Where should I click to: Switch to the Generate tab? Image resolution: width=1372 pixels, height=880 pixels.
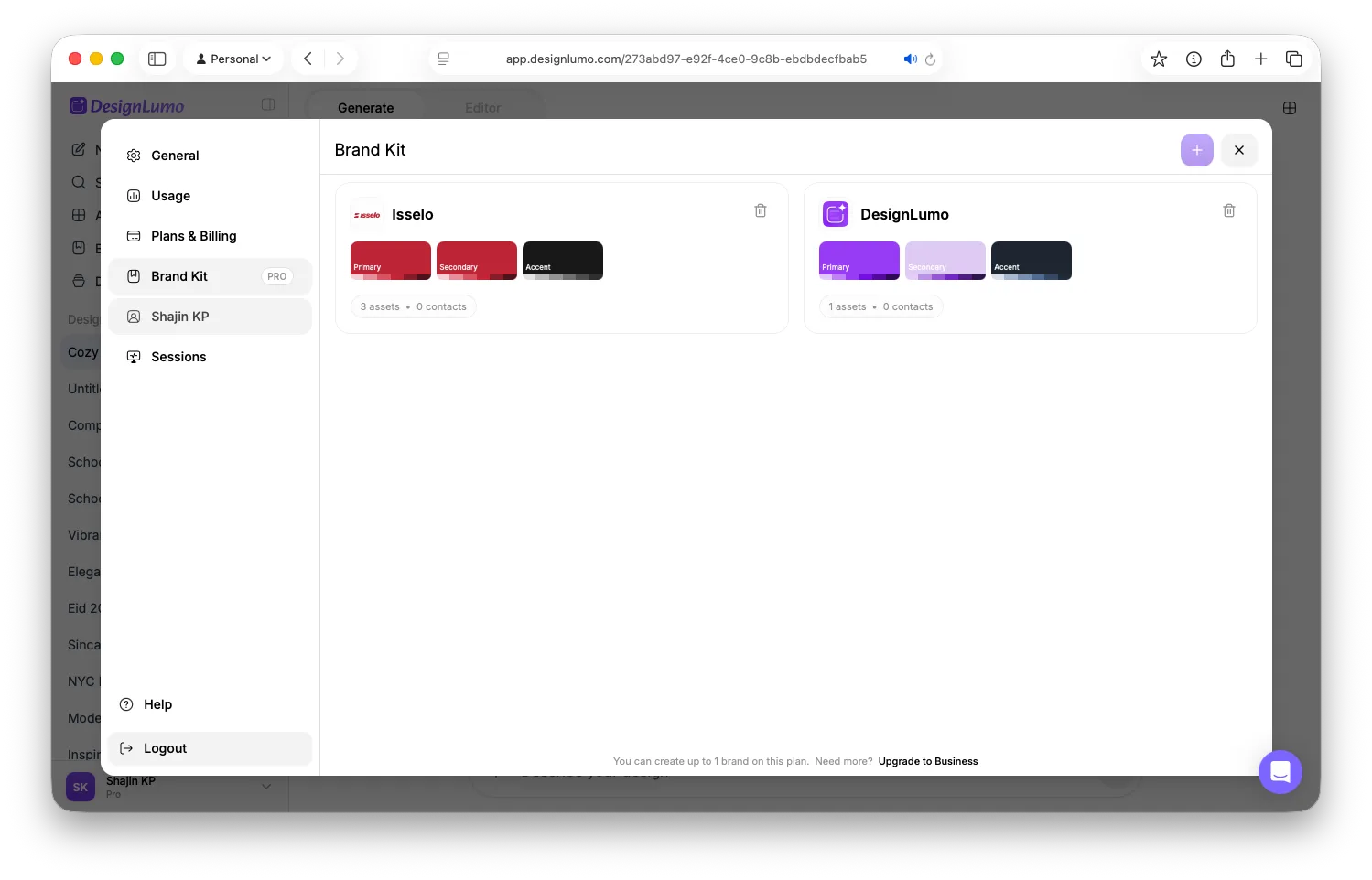pyautogui.click(x=366, y=108)
